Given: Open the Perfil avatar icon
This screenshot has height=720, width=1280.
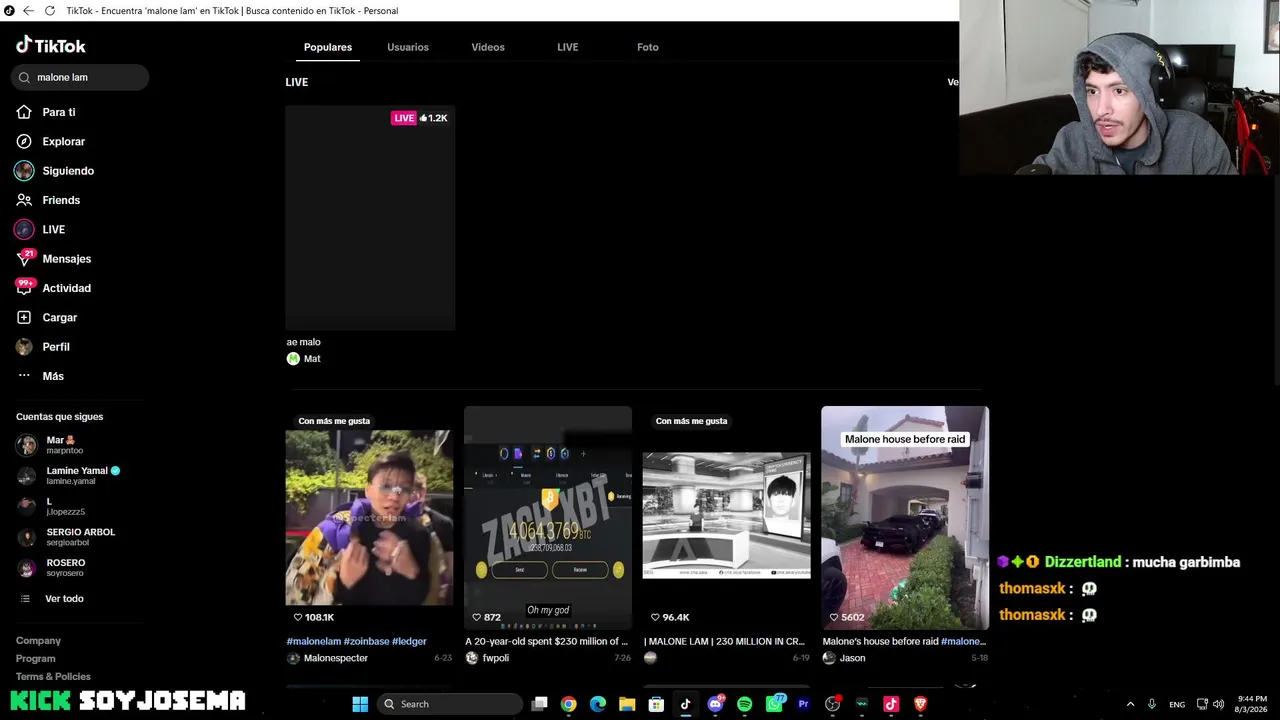Looking at the screenshot, I should pyautogui.click(x=25, y=347).
